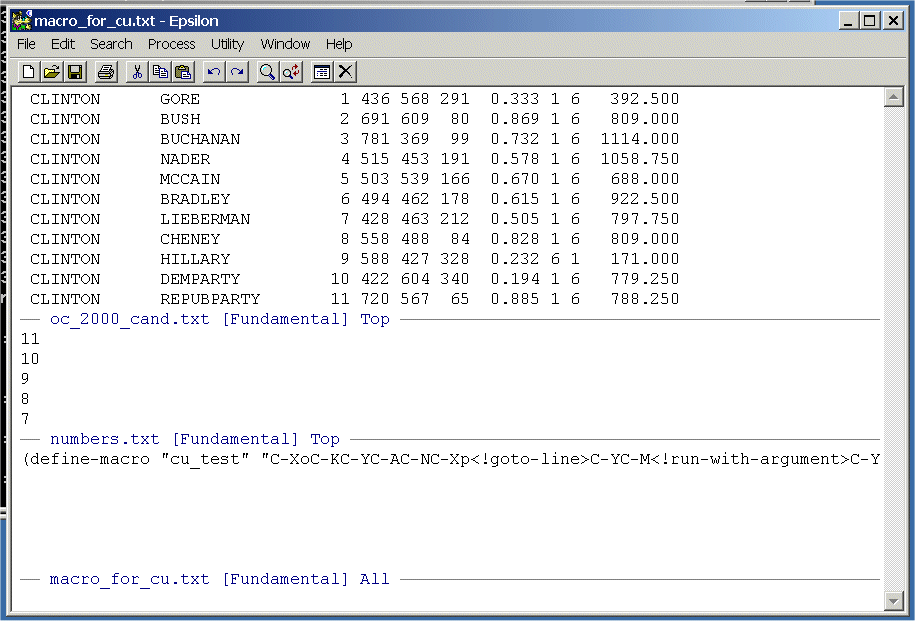This screenshot has width=915, height=621.
Task: Open the File menu
Action: point(26,44)
